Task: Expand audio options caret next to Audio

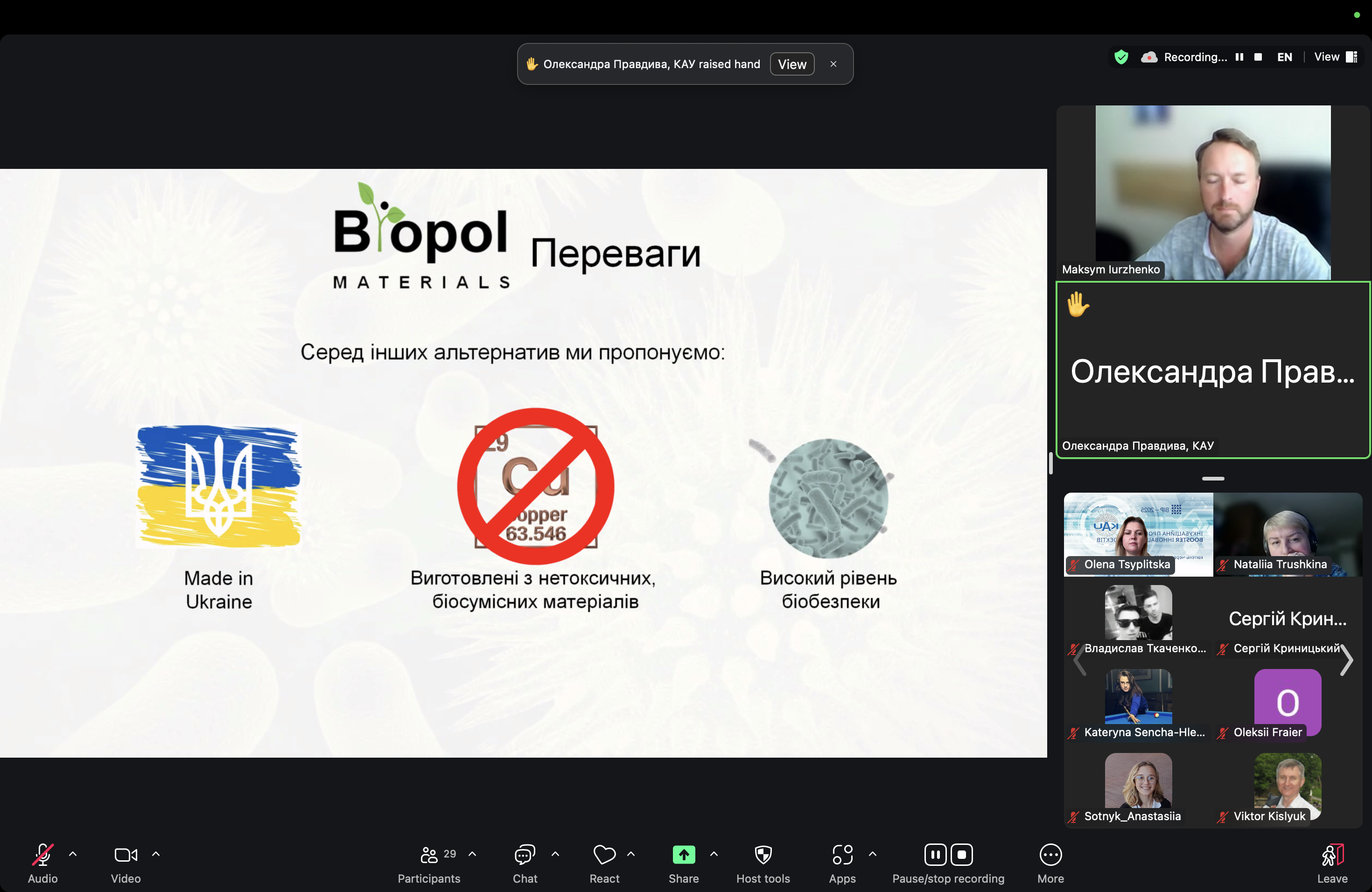Action: (73, 854)
